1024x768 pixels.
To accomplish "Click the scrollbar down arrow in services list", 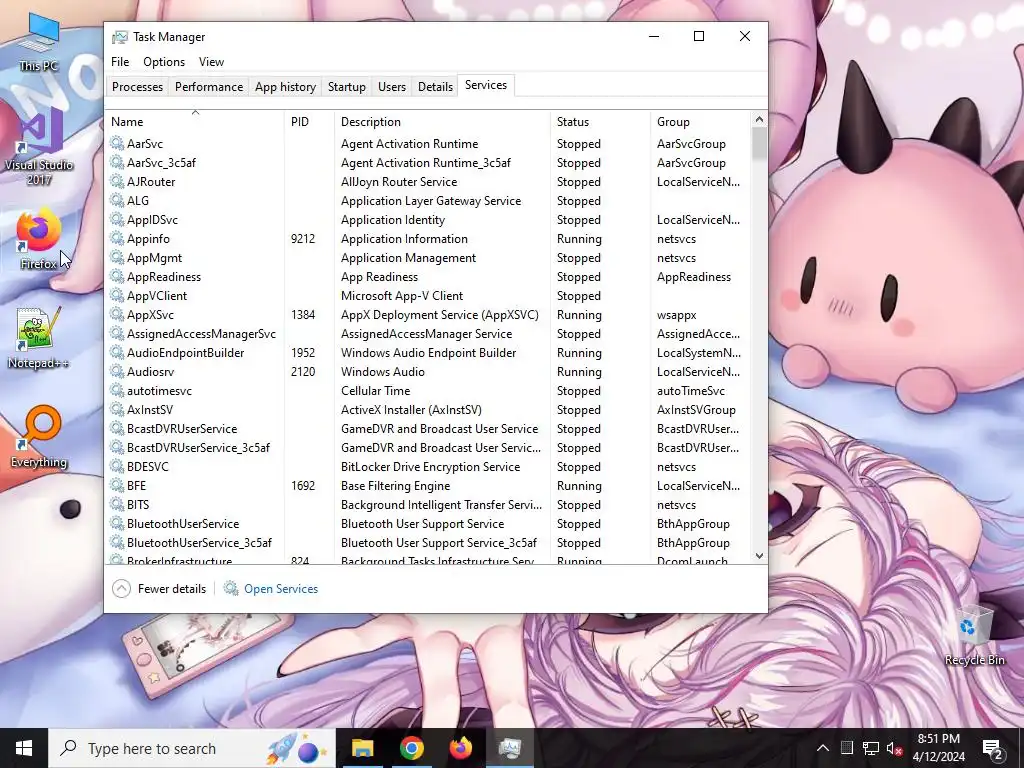I will [x=759, y=556].
